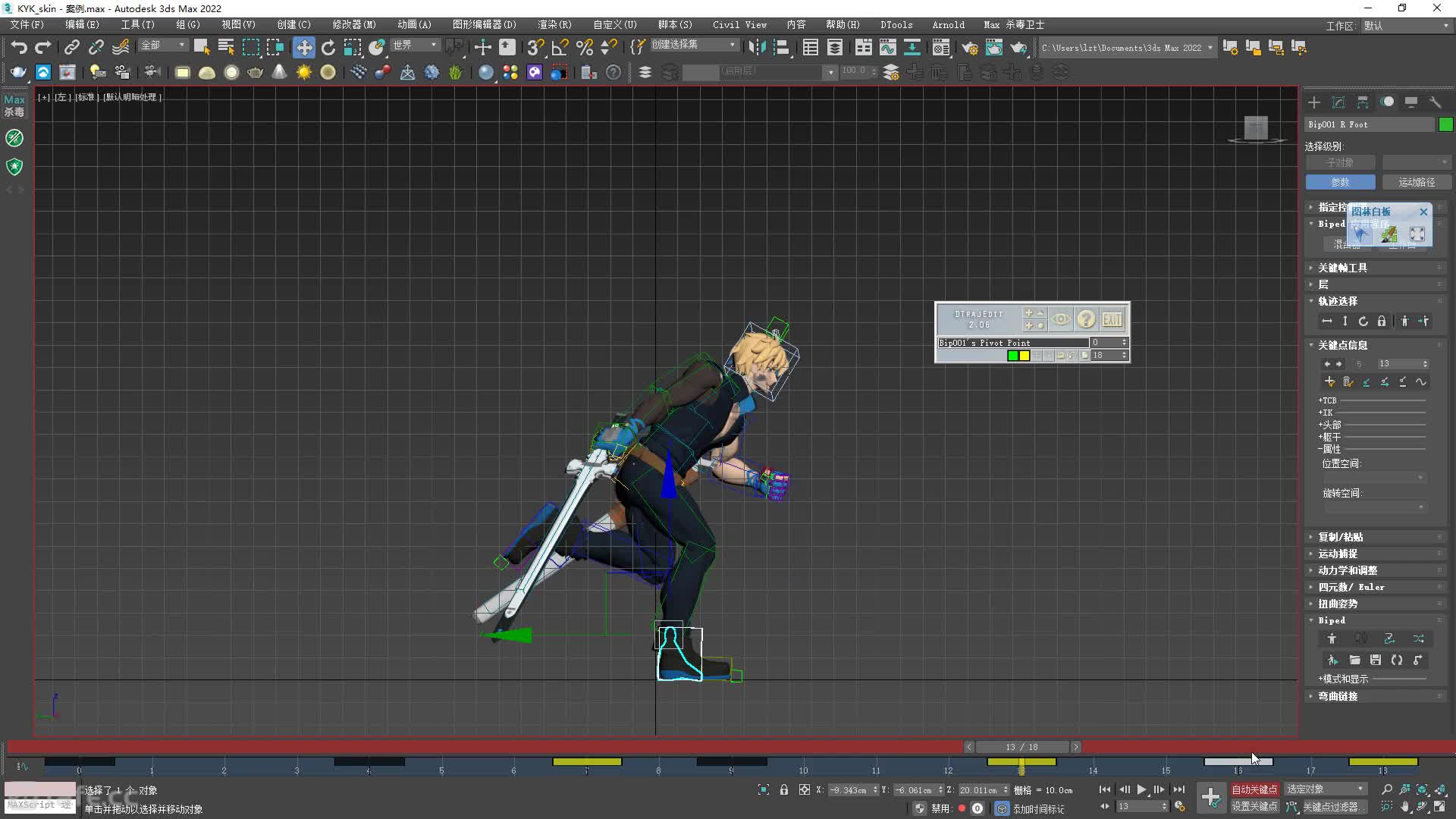Image resolution: width=1456 pixels, height=819 pixels.
Task: Open the 工作区 默认 workspace dropdown
Action: pyautogui.click(x=1406, y=26)
